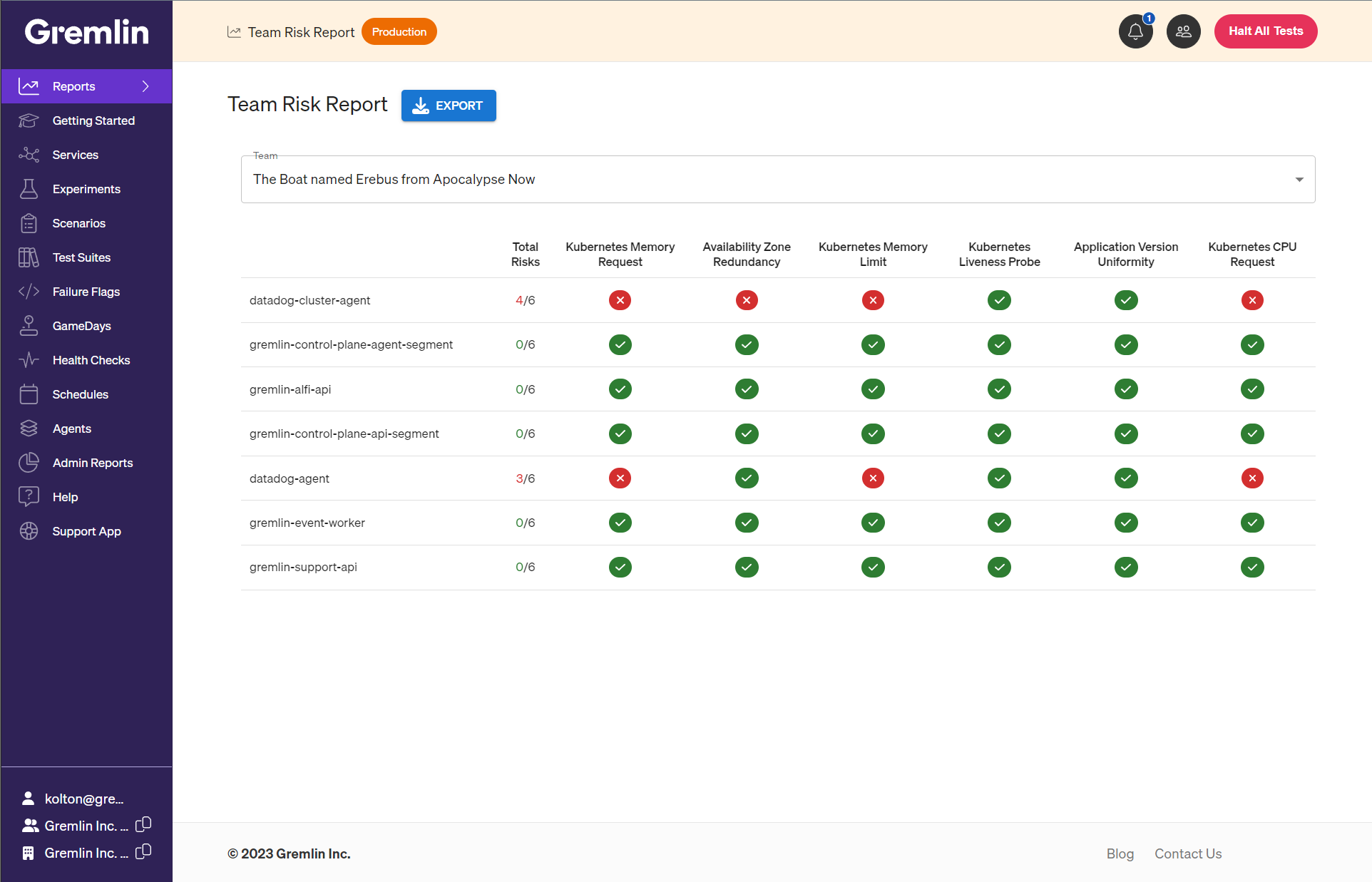The height and width of the screenshot is (882, 1372).
Task: Copy the team ID next to Gremlin Inc. team
Action: 143,825
